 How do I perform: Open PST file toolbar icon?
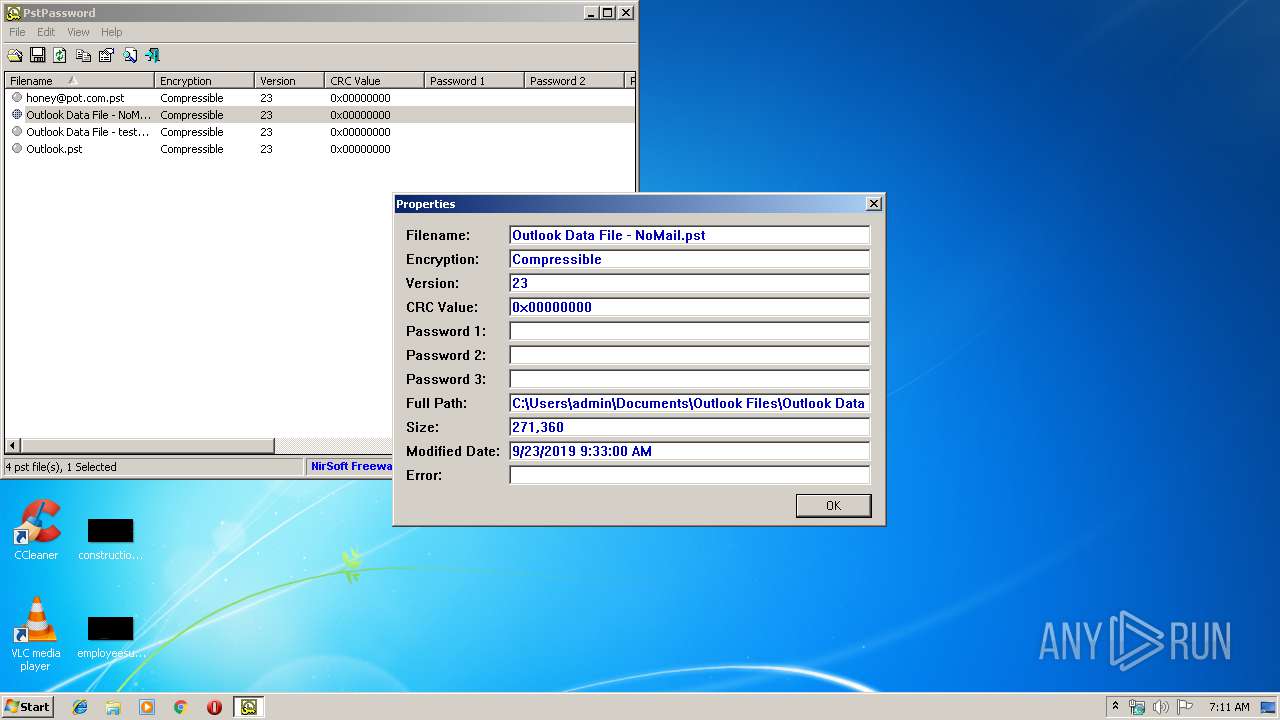click(15, 55)
